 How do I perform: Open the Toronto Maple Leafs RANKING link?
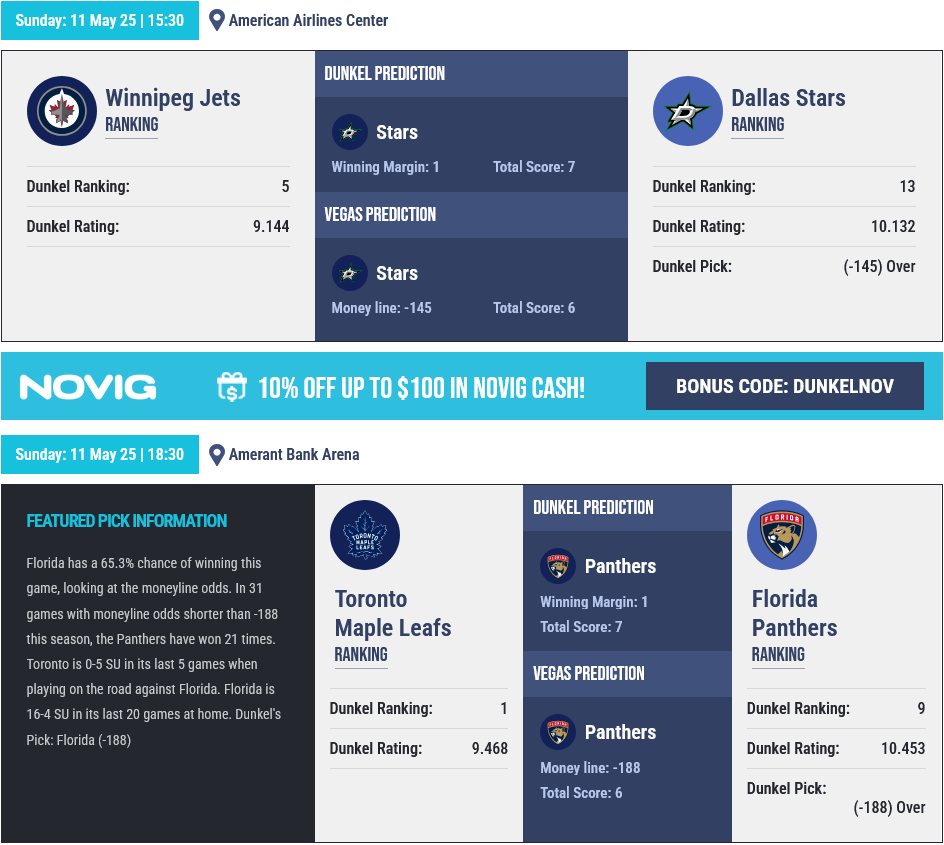[361, 654]
